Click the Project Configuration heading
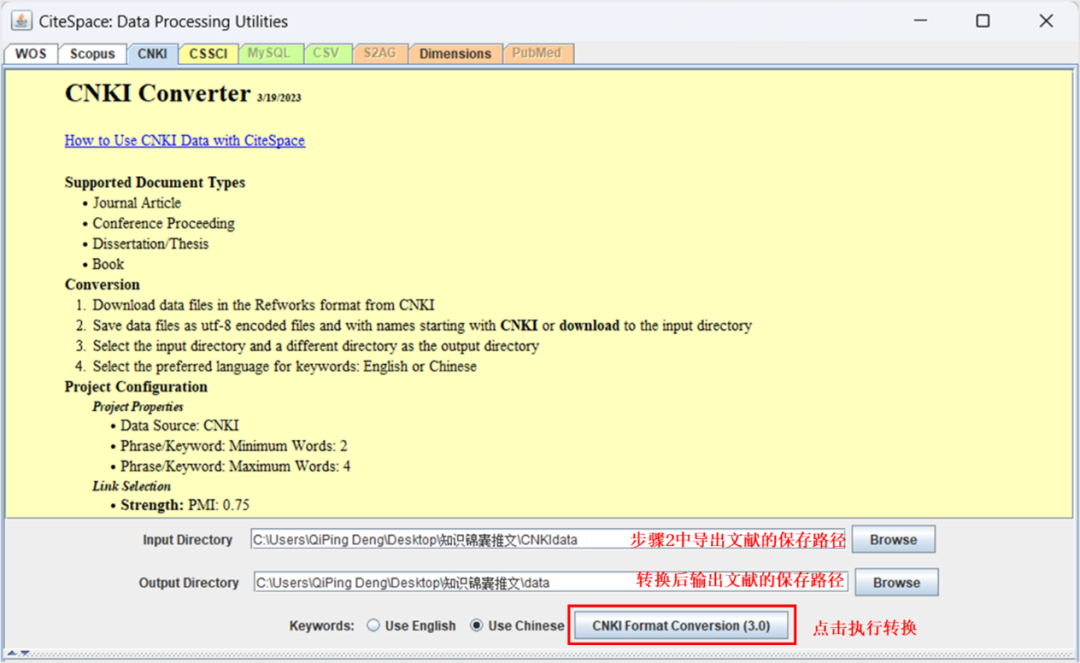The height and width of the screenshot is (663, 1080). (x=136, y=387)
